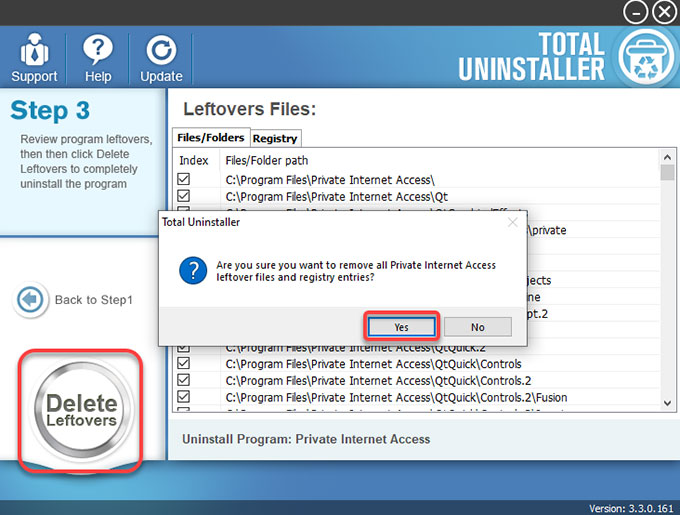Close the Total Uninstaller main window

click(x=664, y=13)
